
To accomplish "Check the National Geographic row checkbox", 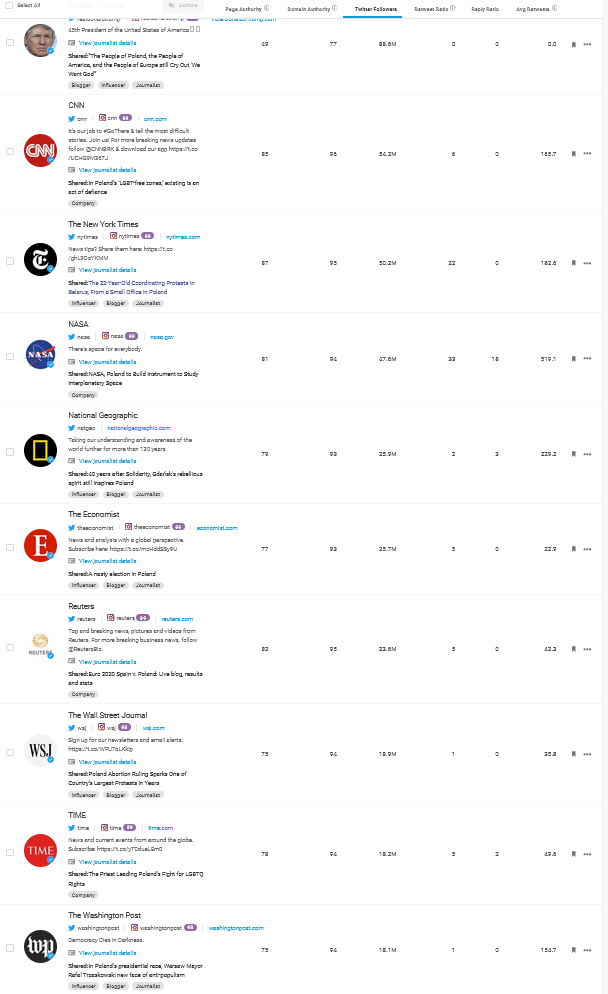I will (x=10, y=454).
